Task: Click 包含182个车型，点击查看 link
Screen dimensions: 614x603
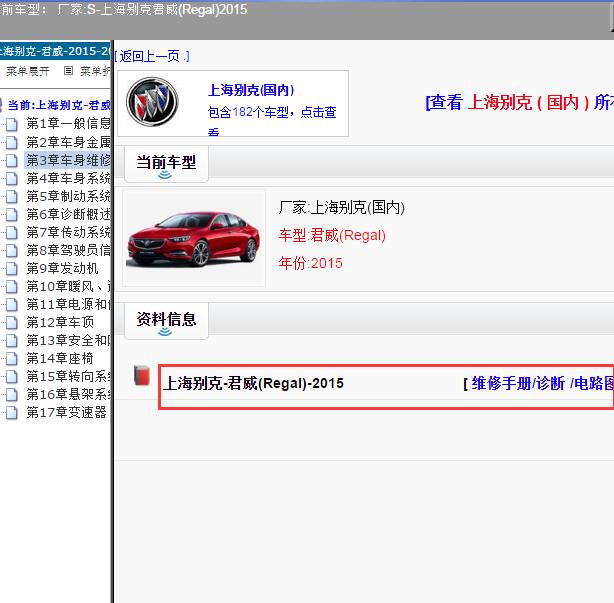Action: point(272,120)
